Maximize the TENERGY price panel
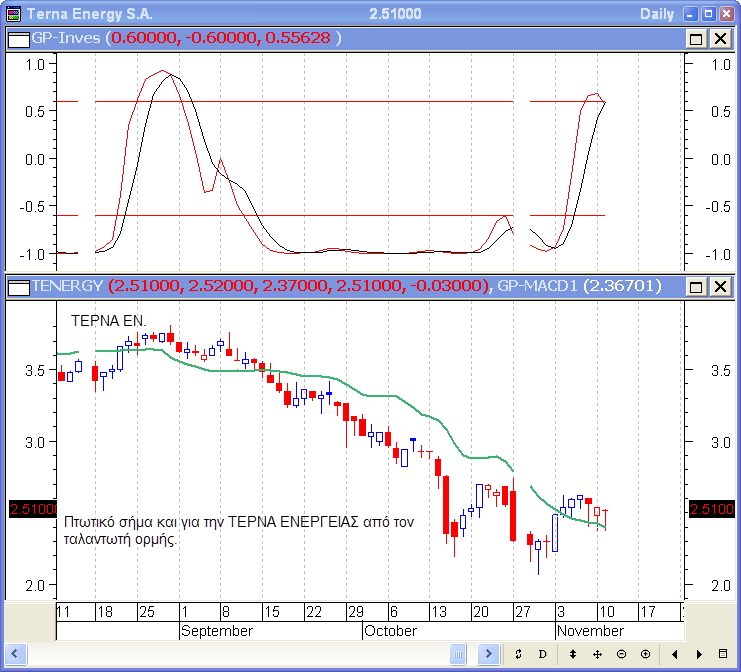Image resolution: width=741 pixels, height=672 pixels. point(697,287)
